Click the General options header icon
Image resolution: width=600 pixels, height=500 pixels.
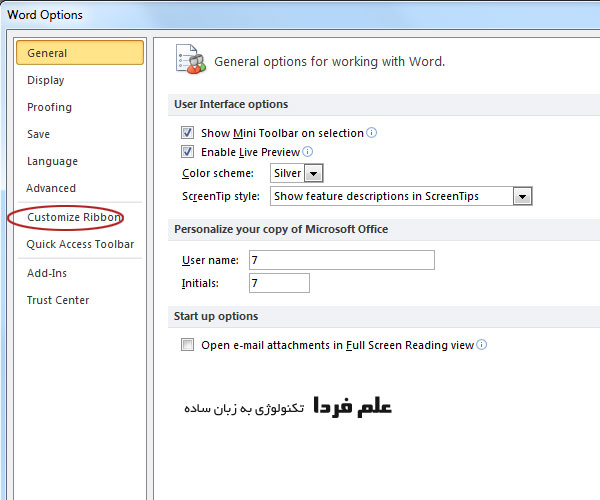click(190, 59)
